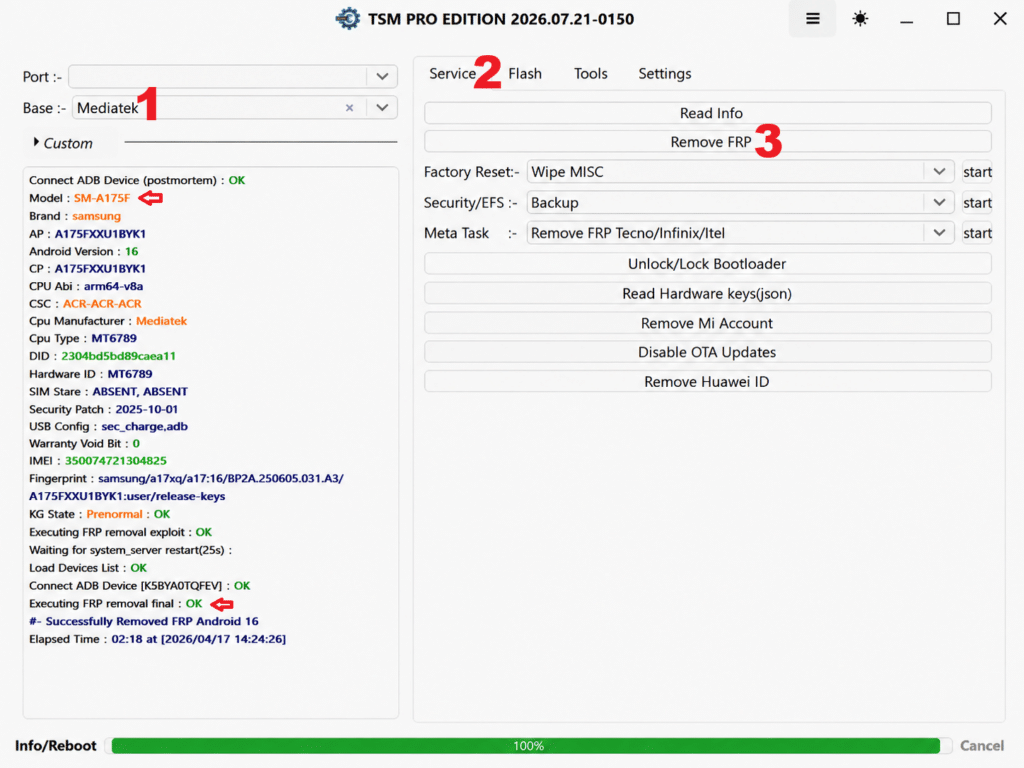Close the TSM Pro window
The height and width of the screenshot is (768, 1024).
pos(1000,19)
